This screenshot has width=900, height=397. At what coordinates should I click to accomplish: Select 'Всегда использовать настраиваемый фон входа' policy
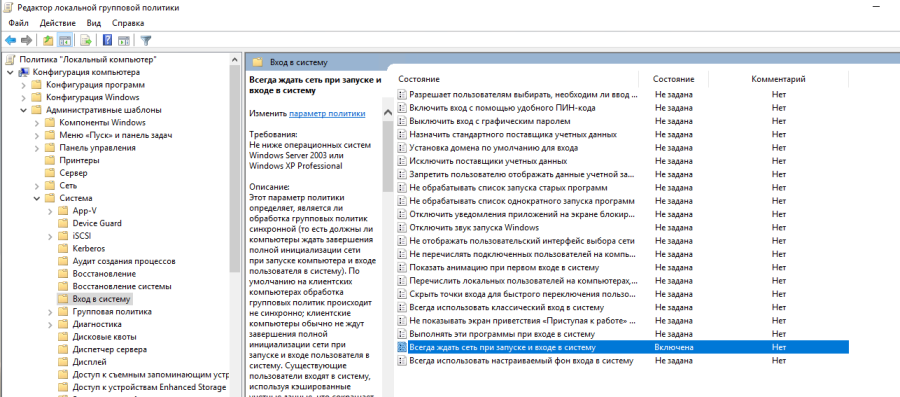(x=521, y=361)
